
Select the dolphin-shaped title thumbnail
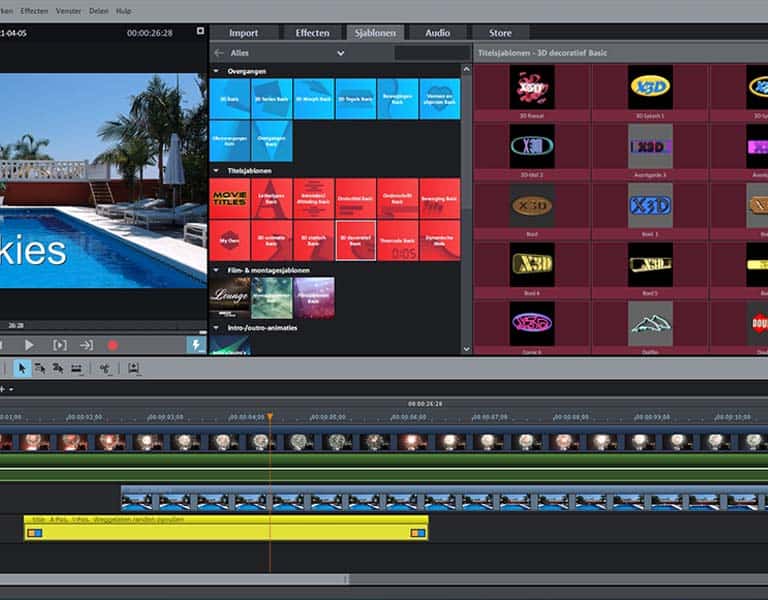(650, 323)
